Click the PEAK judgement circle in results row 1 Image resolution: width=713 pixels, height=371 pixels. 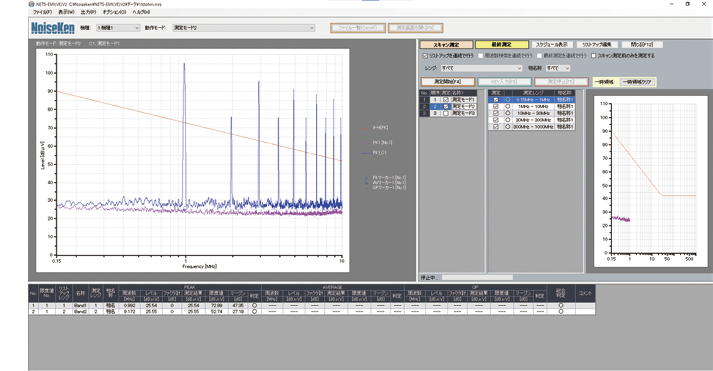point(254,306)
